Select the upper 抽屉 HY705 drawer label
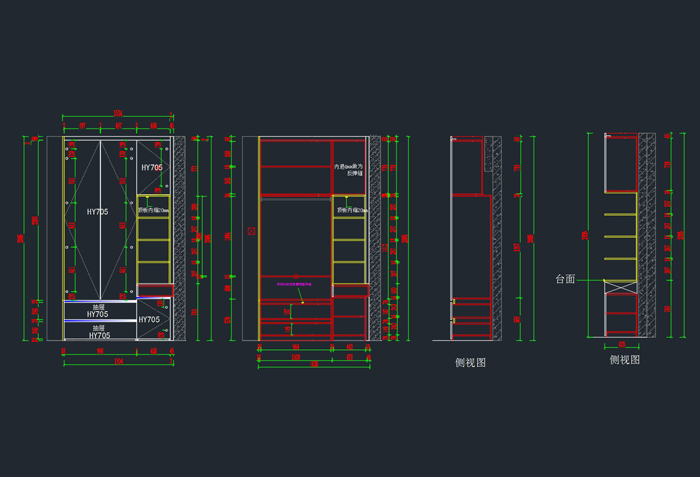 tap(99, 311)
